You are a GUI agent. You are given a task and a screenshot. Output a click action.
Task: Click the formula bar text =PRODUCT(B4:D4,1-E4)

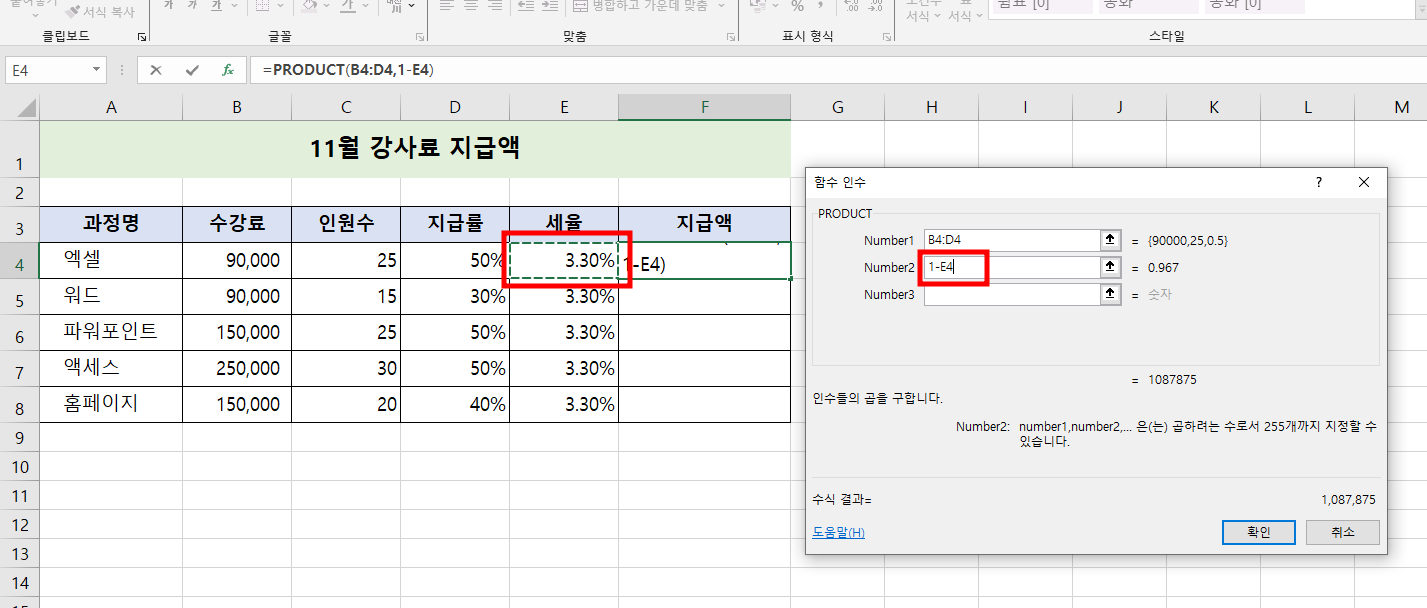pos(347,70)
